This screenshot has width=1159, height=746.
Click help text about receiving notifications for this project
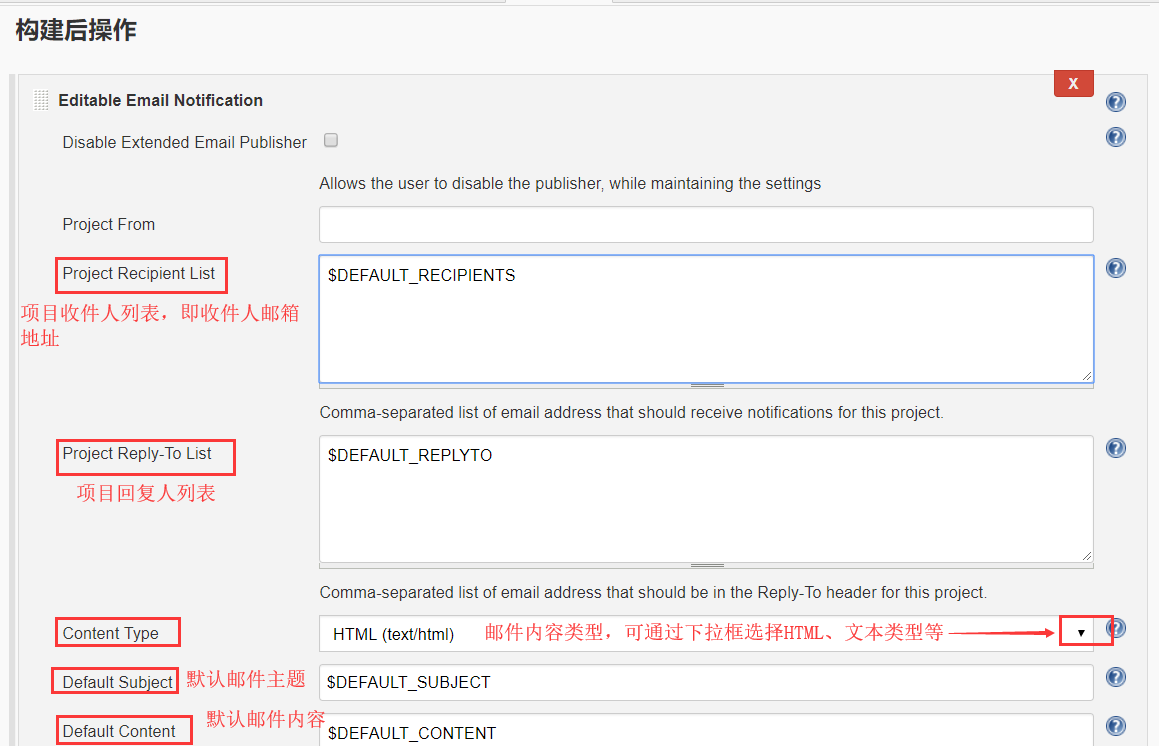631,413
